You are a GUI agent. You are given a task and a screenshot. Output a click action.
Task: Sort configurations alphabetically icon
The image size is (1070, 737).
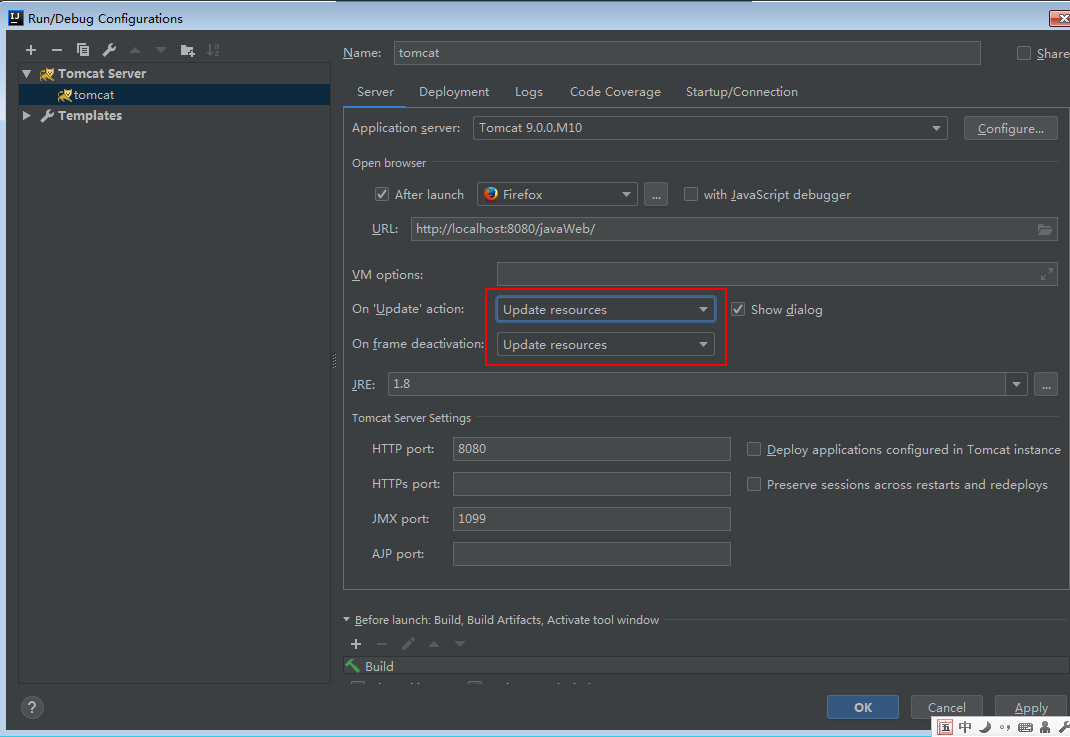214,50
